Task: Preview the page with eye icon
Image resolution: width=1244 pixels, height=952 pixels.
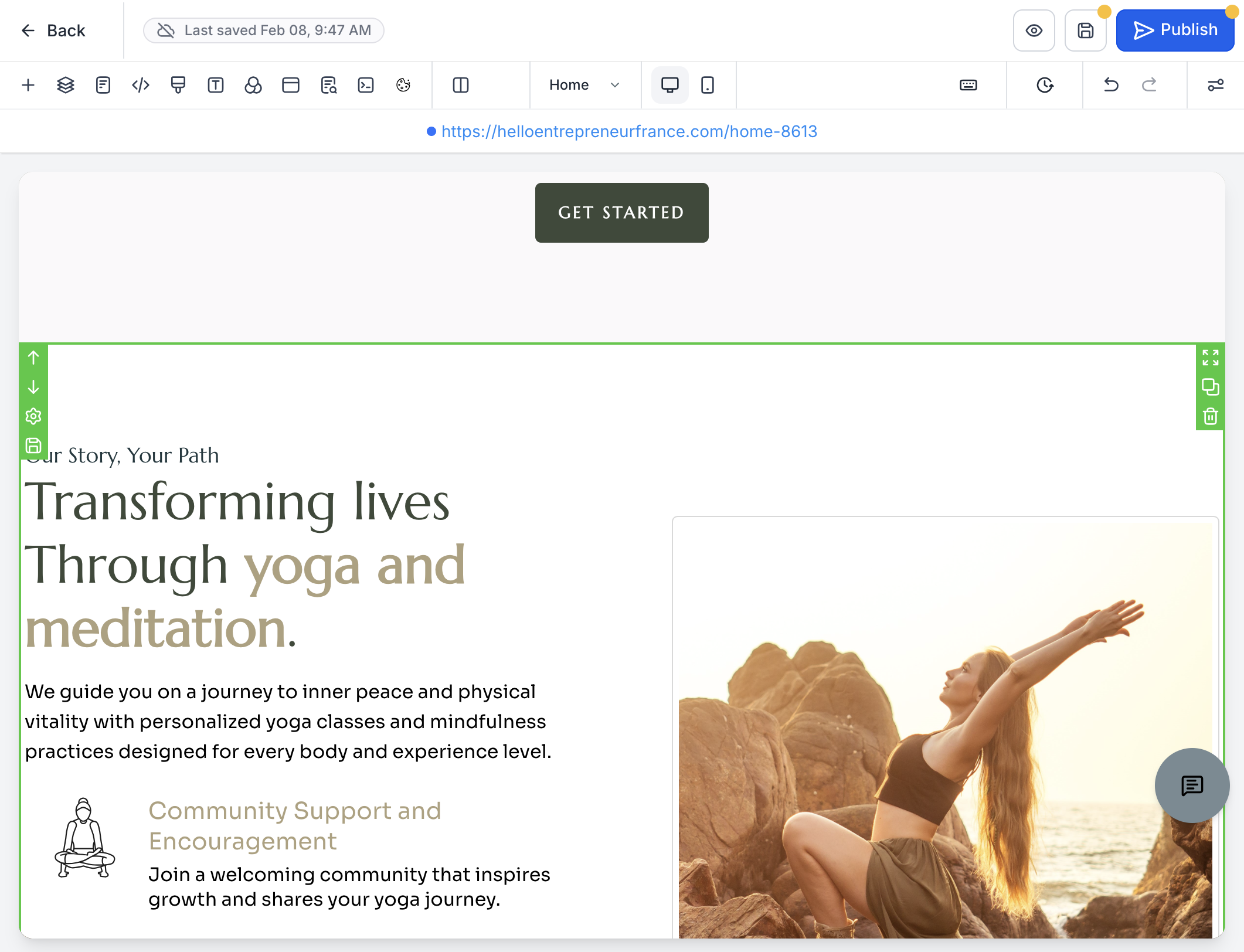Action: (x=1034, y=30)
